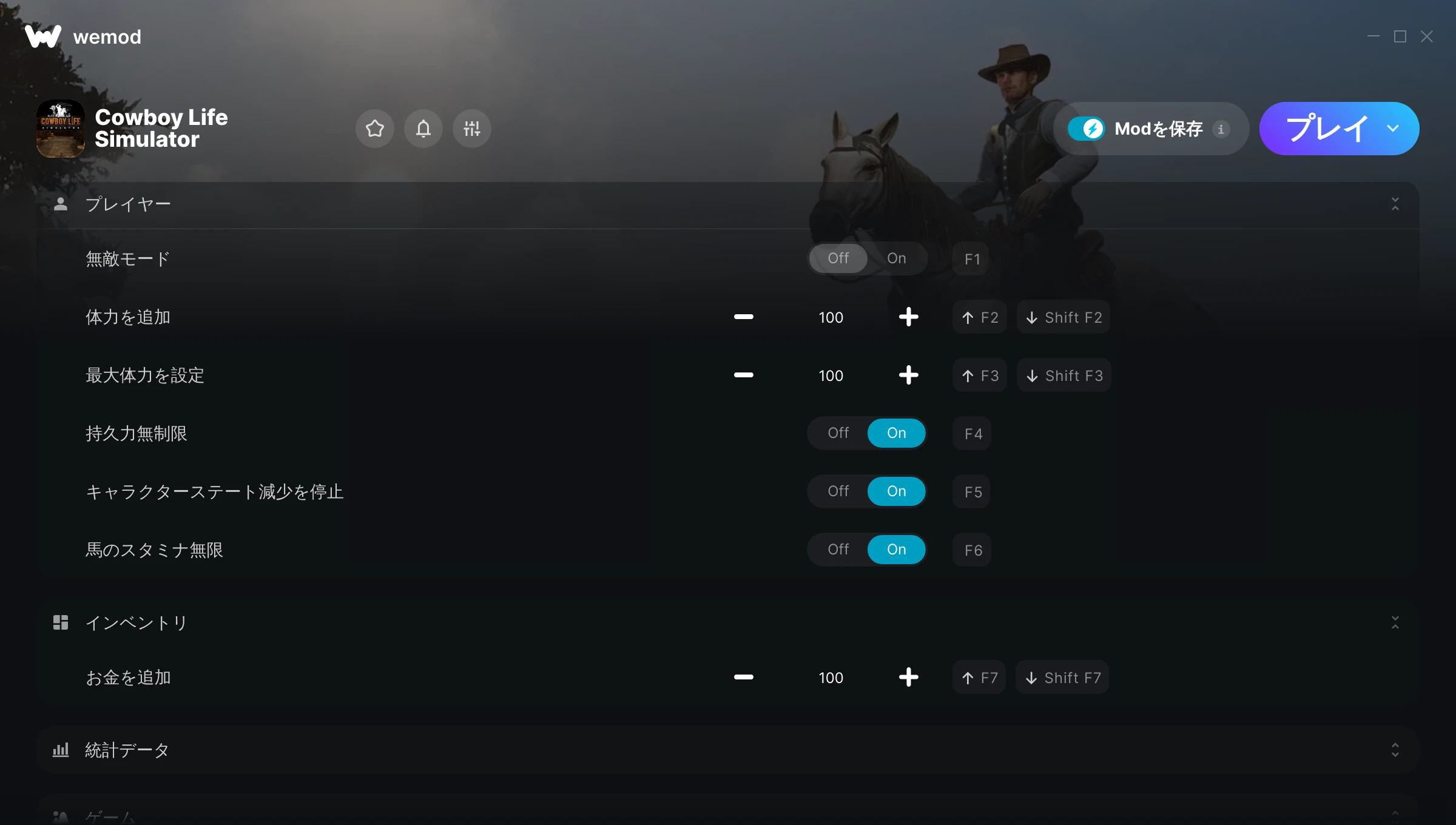Viewport: 1456px width, 825px height.
Task: Click minus icon for 最大体力を設定
Action: (x=743, y=375)
